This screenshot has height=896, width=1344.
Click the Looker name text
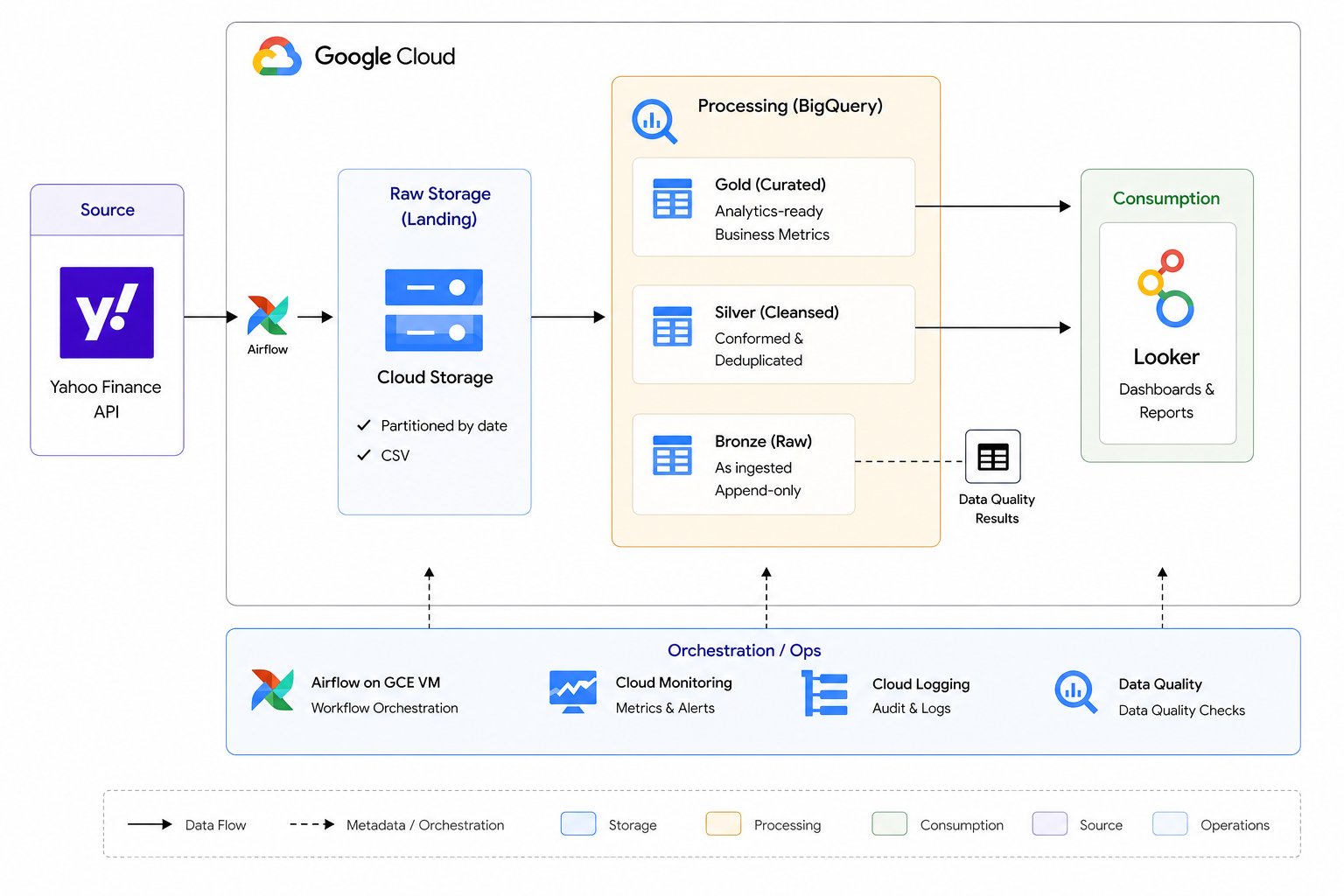coord(1166,357)
